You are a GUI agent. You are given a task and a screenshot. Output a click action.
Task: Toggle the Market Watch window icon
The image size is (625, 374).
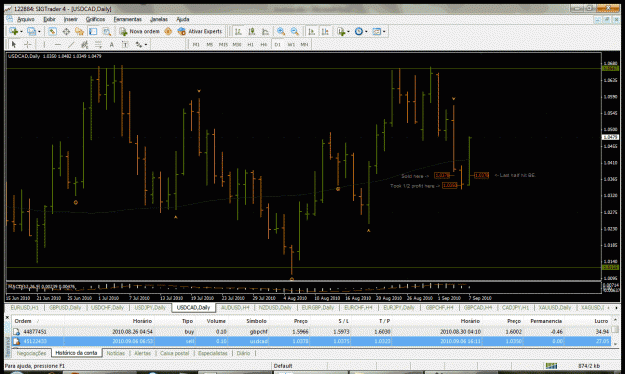52,31
